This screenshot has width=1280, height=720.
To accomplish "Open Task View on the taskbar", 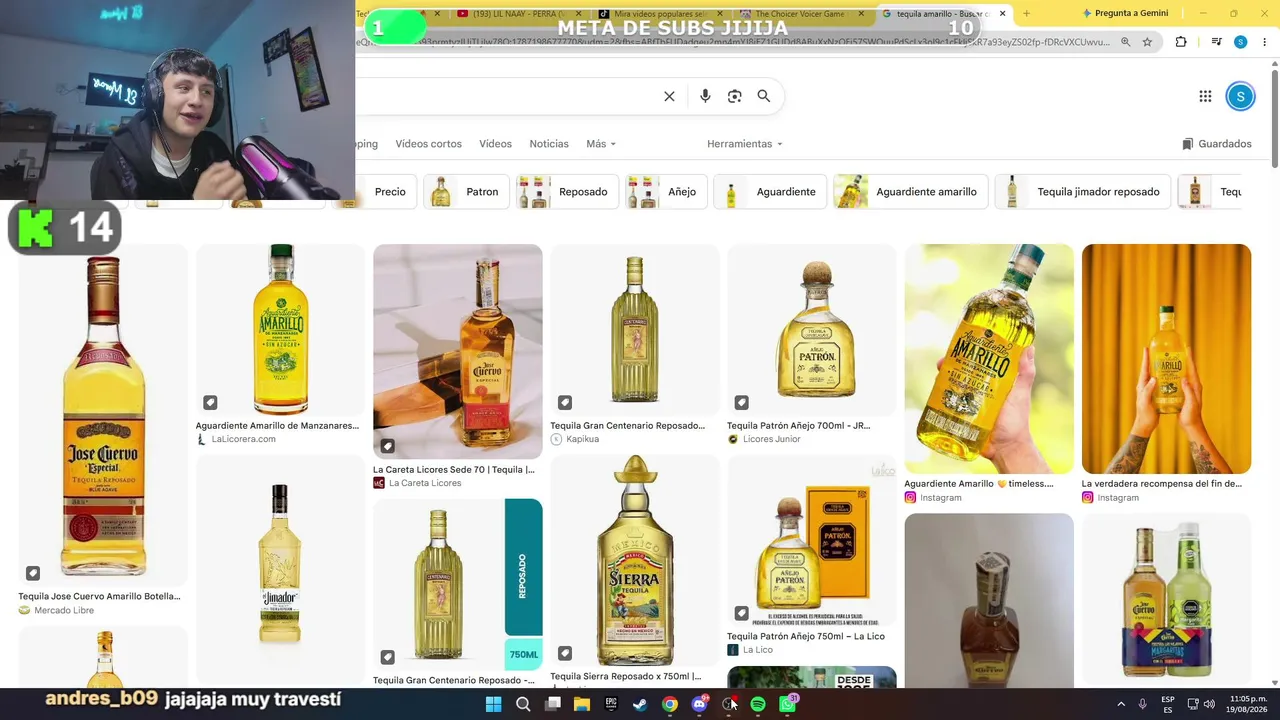I will tap(552, 704).
